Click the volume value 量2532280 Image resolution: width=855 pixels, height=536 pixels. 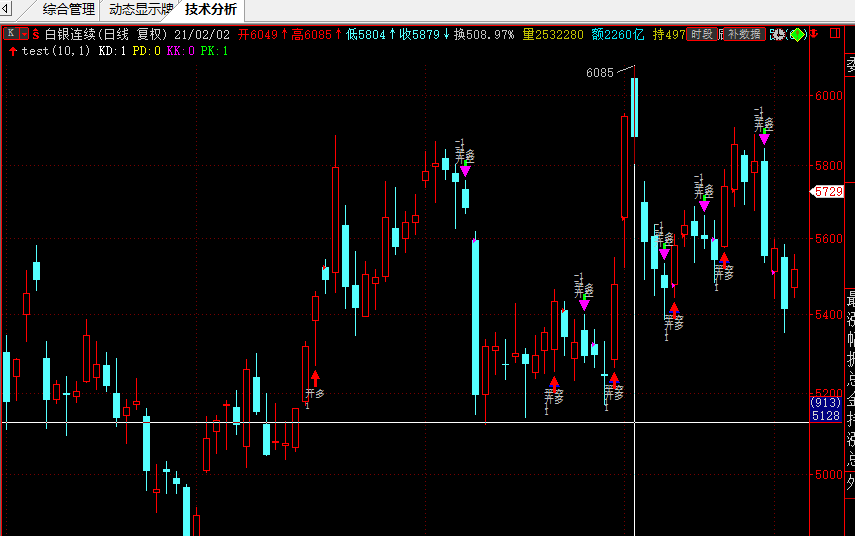(553, 34)
